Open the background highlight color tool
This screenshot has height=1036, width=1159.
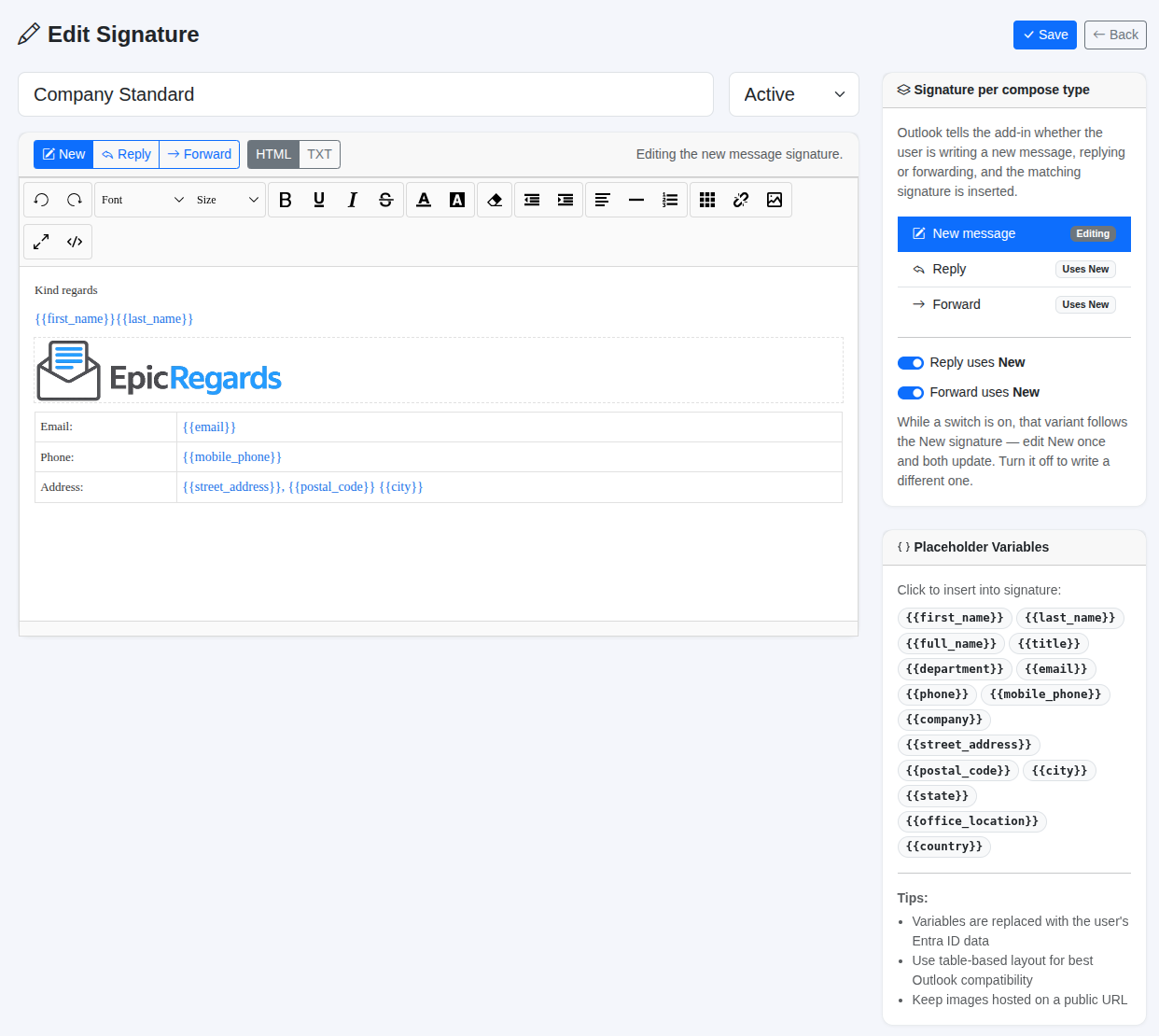click(457, 200)
